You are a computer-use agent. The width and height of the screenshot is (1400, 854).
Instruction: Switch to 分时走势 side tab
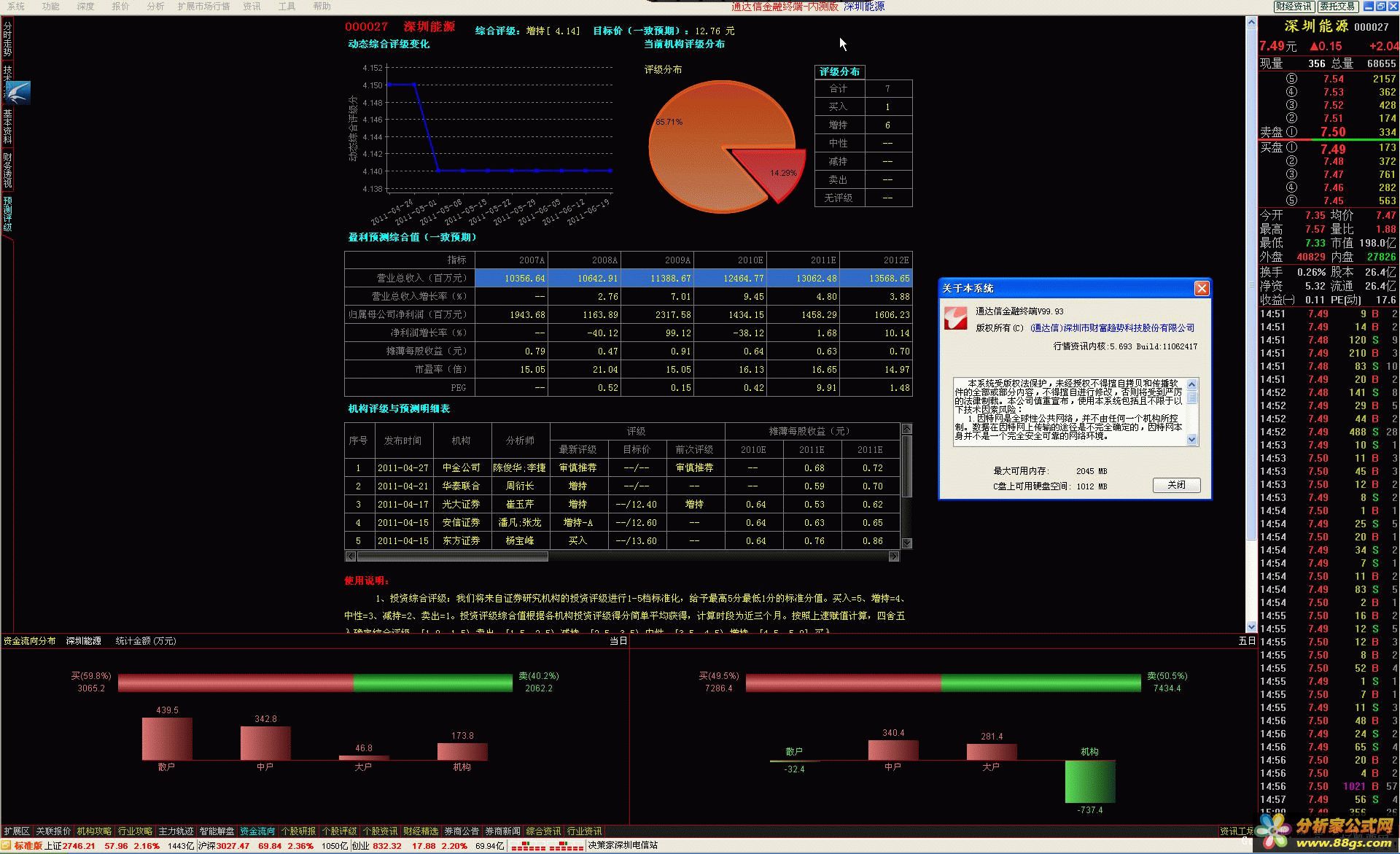click(x=7, y=39)
